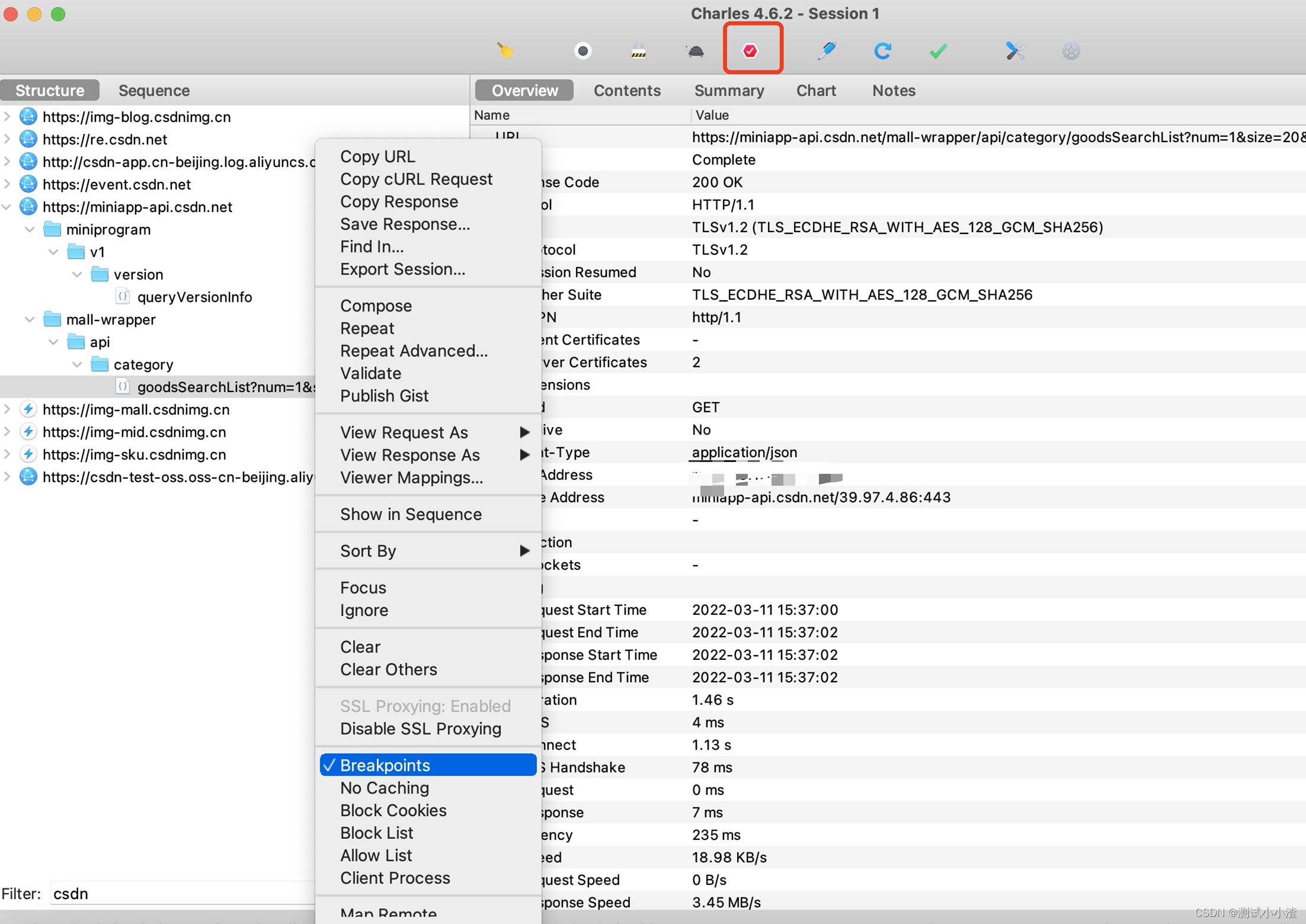This screenshot has width=1306, height=924.
Task: Expand the https://re.csdn.net host node
Action: click(x=7, y=139)
